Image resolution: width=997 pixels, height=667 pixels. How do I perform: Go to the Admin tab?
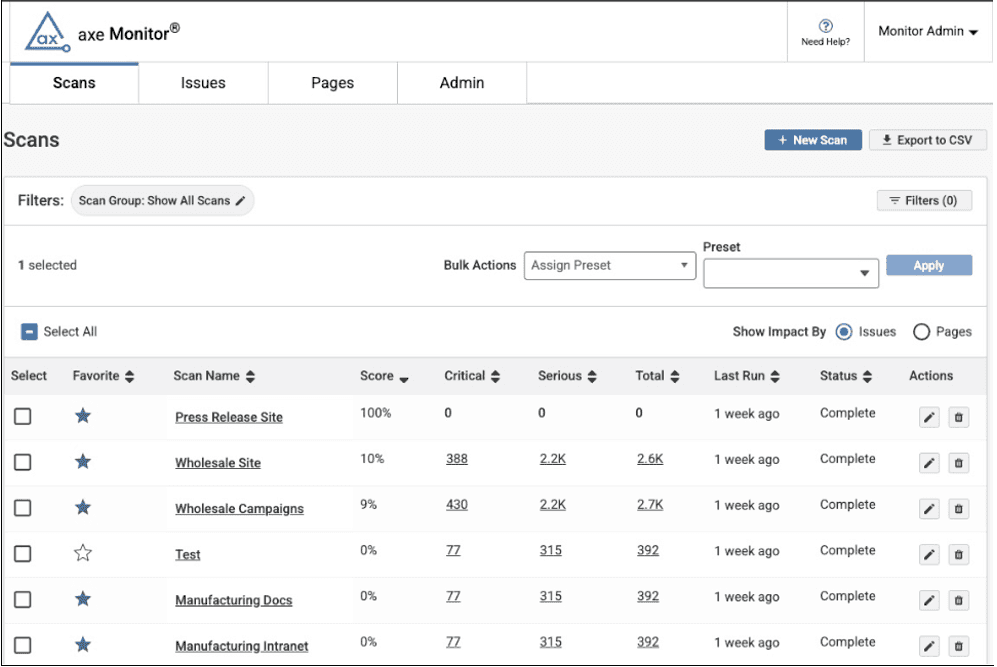click(x=462, y=84)
